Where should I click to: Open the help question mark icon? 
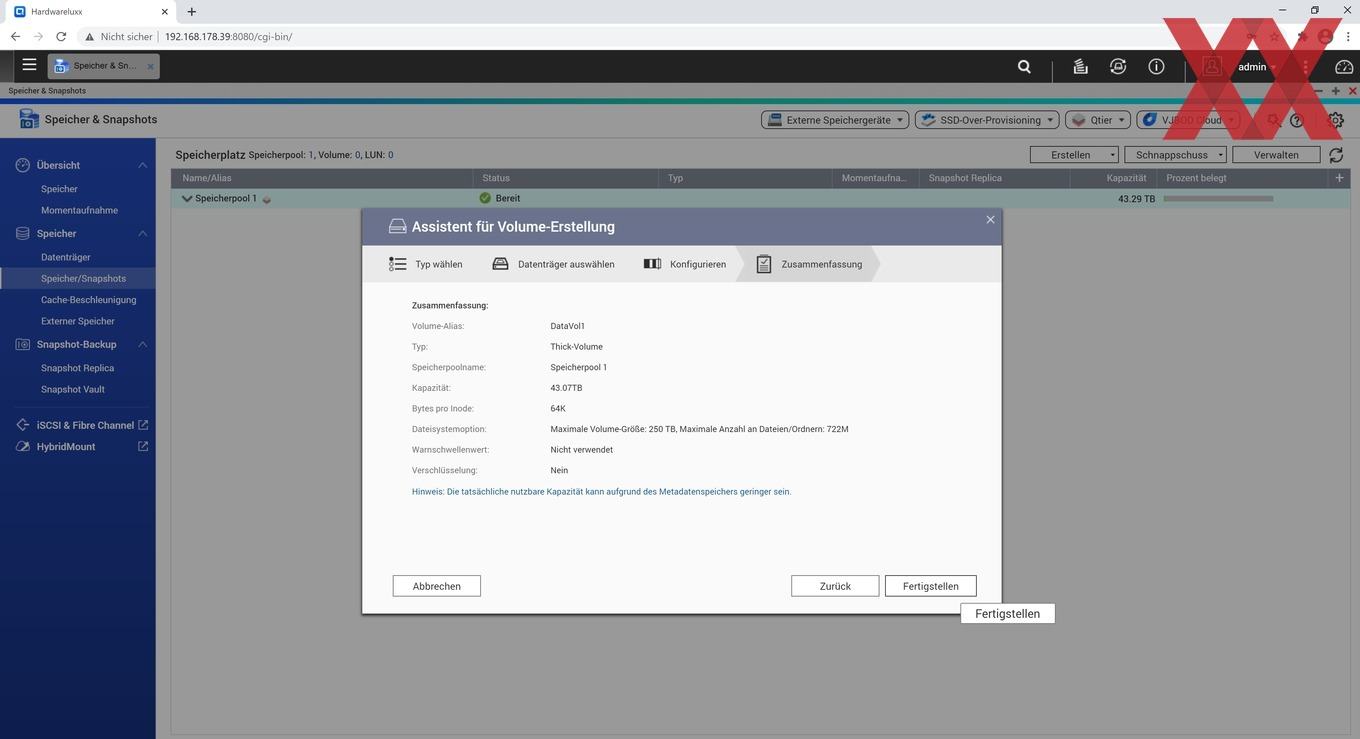pyautogui.click(x=1297, y=120)
